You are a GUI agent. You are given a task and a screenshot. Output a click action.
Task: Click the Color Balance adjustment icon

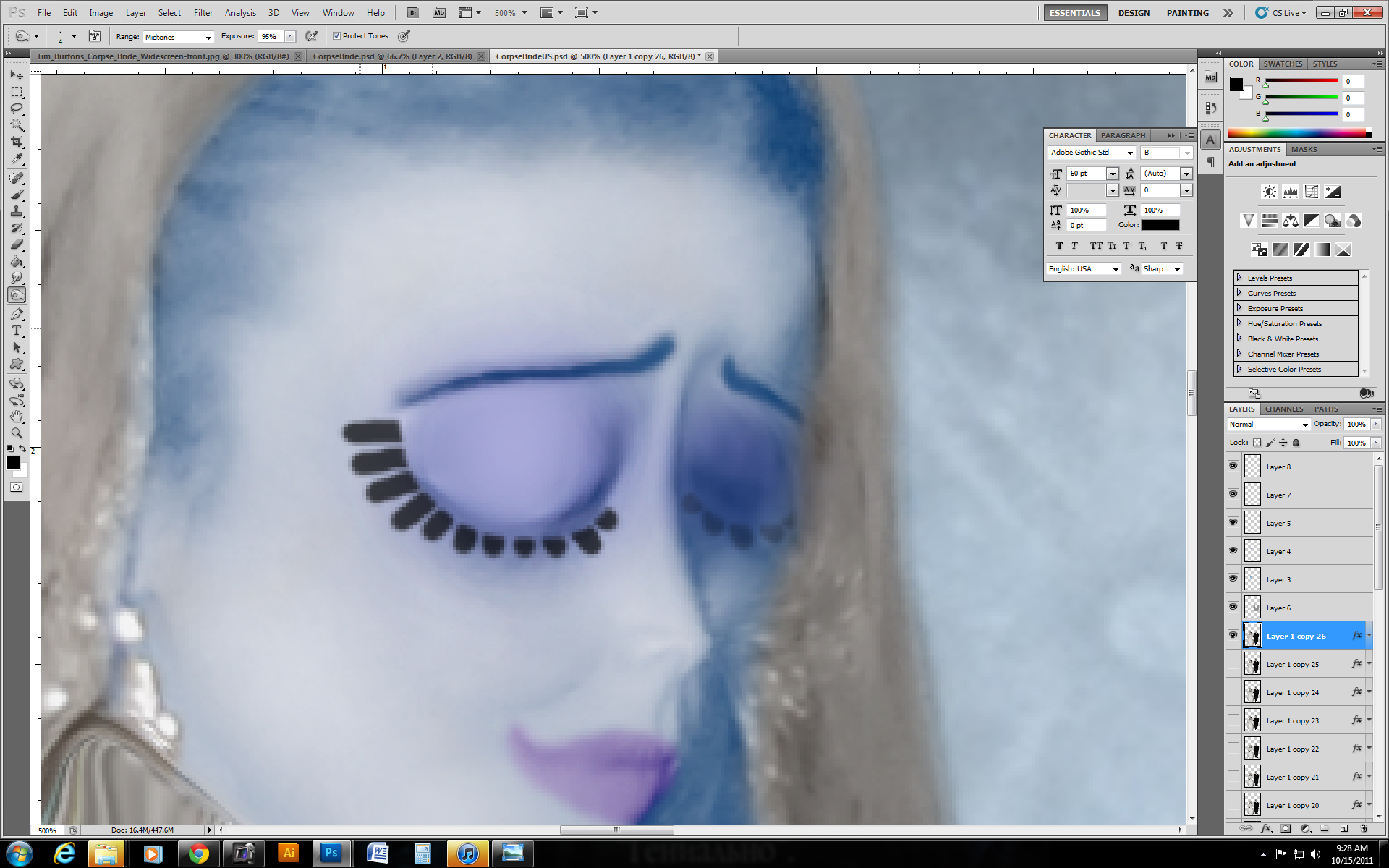coord(1290,221)
